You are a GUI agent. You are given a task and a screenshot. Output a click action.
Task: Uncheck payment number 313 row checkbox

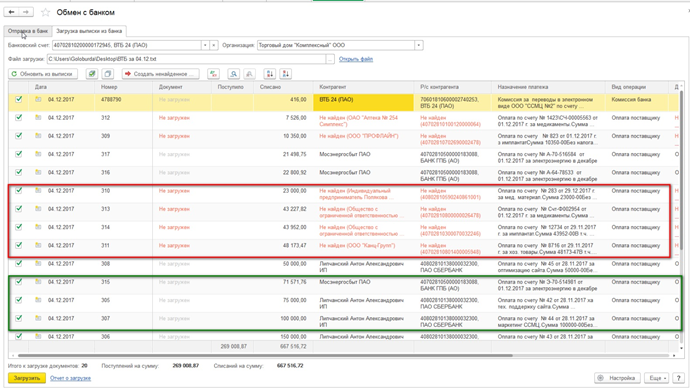[18, 209]
